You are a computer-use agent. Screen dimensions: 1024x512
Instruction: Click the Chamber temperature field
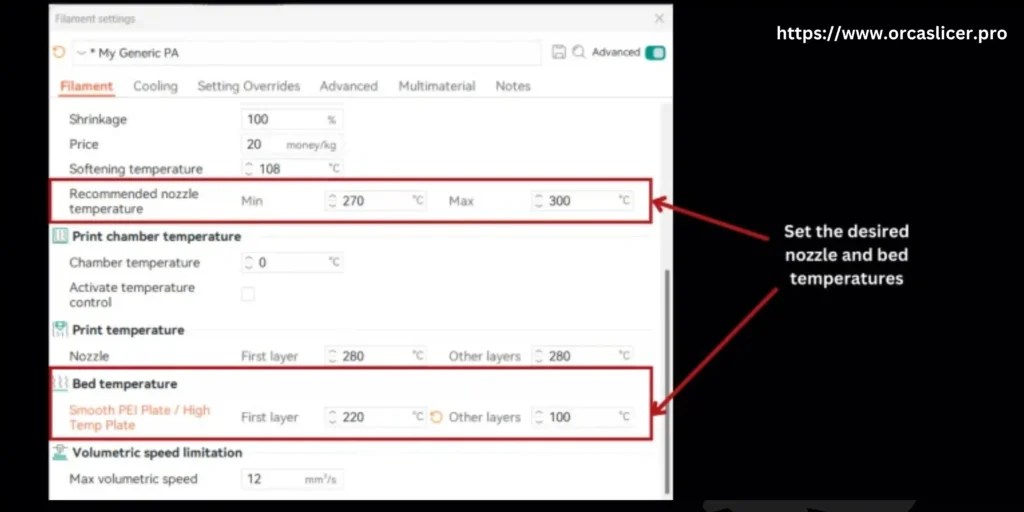coord(292,263)
